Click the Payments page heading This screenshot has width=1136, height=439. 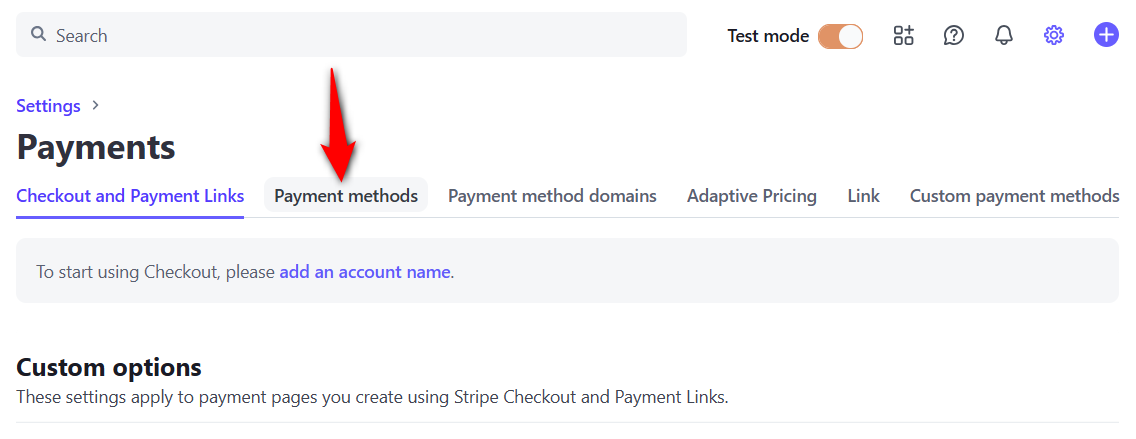click(x=96, y=147)
